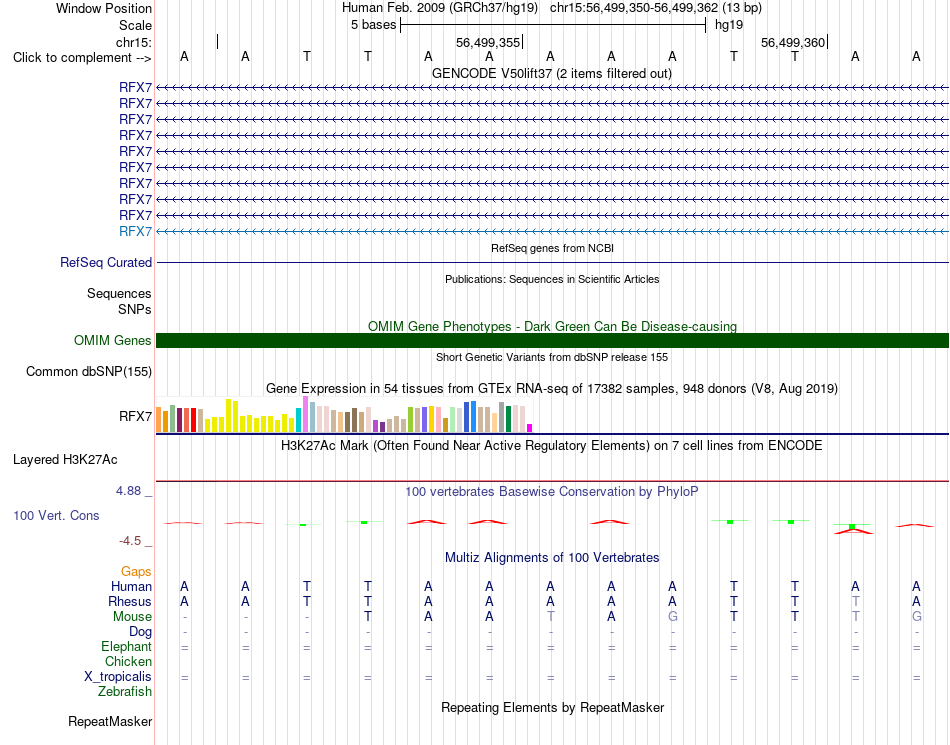The image size is (950, 745).
Task: Click the light-blue RFX7 transcript label
Action: pyautogui.click(x=135, y=231)
